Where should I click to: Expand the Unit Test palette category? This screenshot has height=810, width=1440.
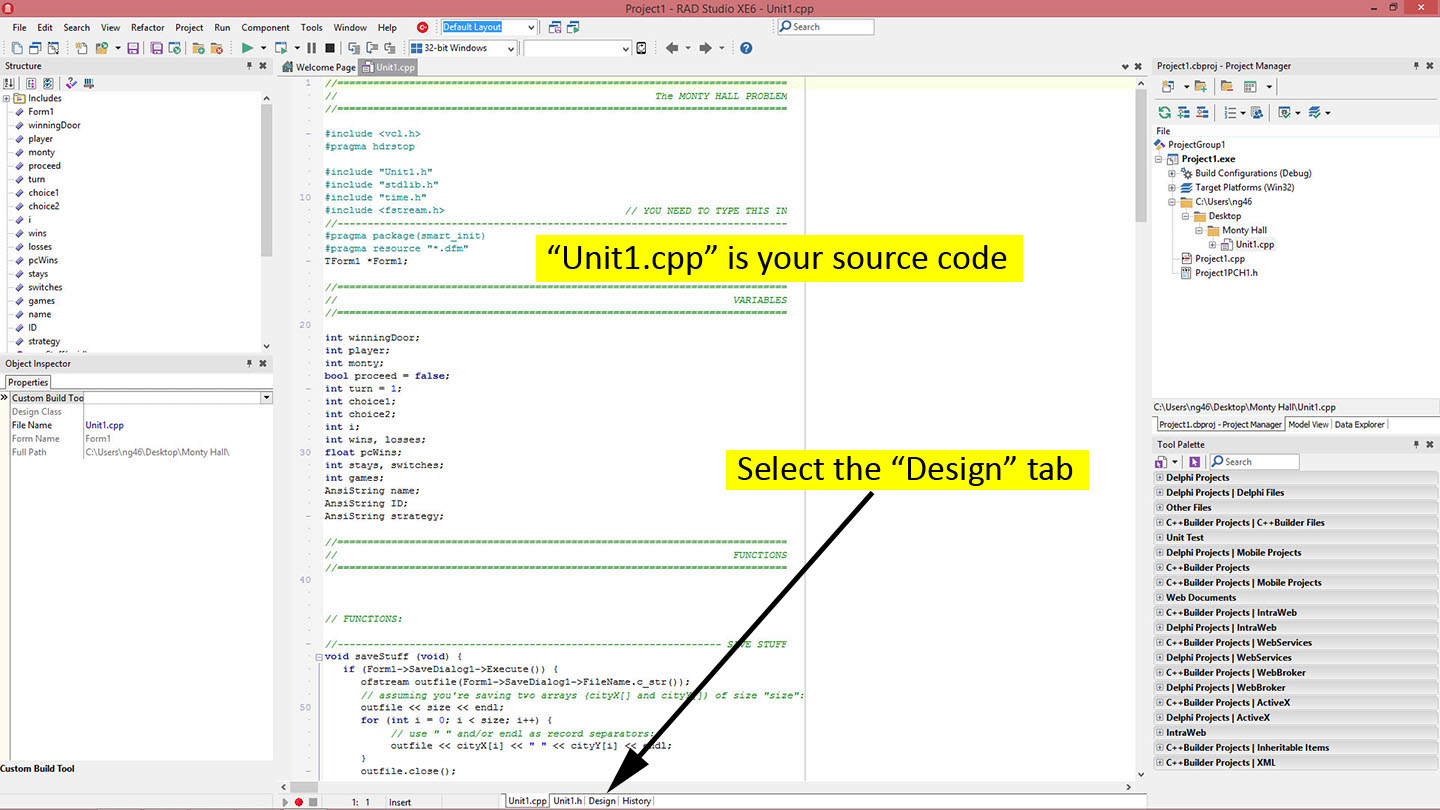1160,537
